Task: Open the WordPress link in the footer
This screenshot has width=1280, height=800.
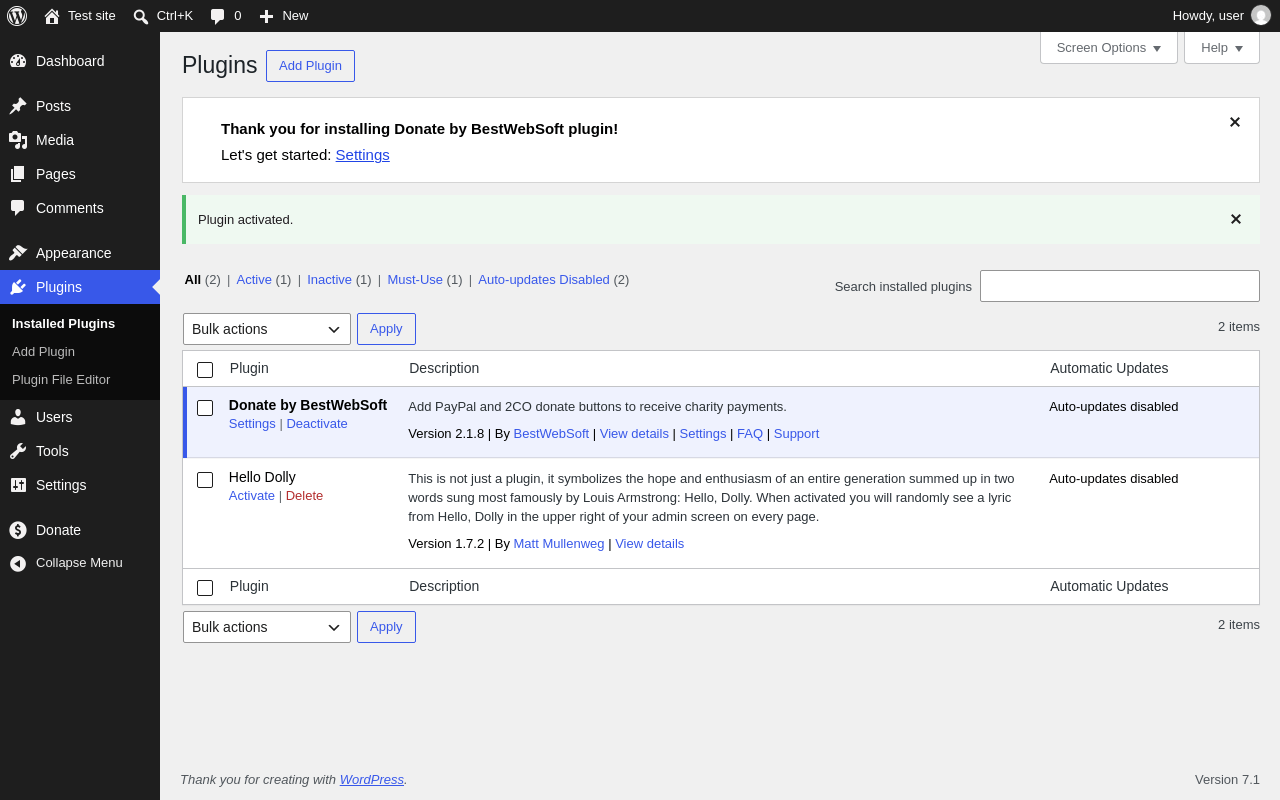Action: 372,780
